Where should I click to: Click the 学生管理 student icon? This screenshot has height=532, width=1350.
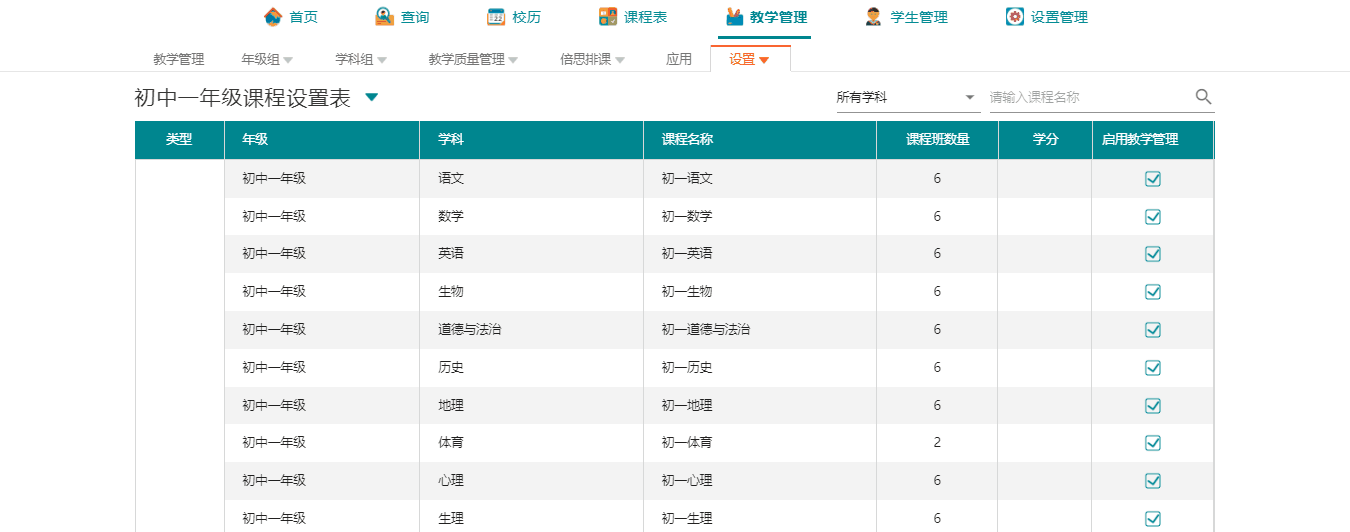click(873, 17)
